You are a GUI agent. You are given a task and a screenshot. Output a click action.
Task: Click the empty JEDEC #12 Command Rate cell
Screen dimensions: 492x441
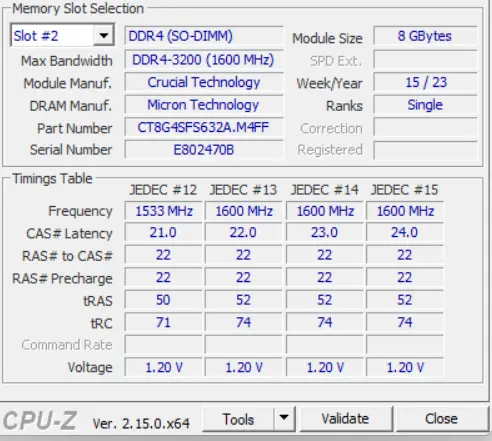(x=163, y=345)
